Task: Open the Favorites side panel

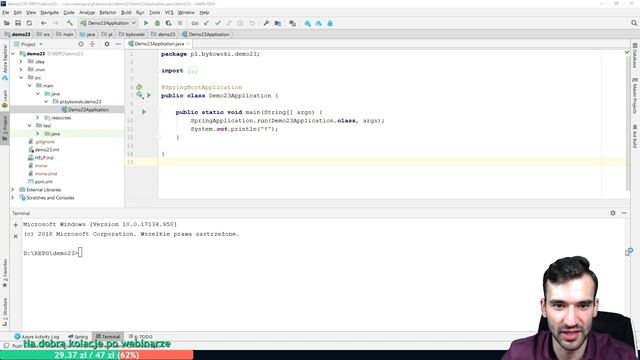Action: tap(5, 273)
